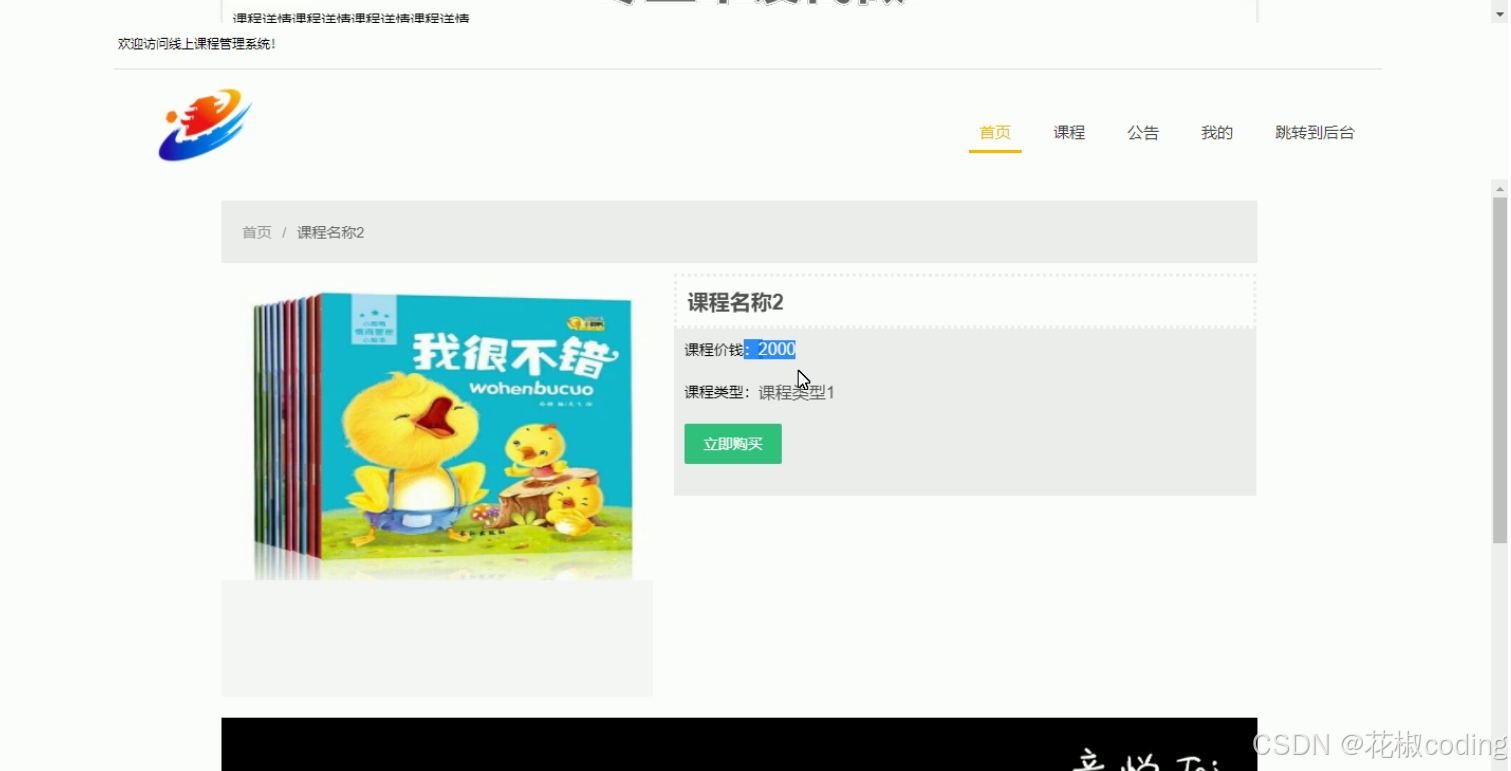Open the 首页 home navigation tab

(994, 132)
